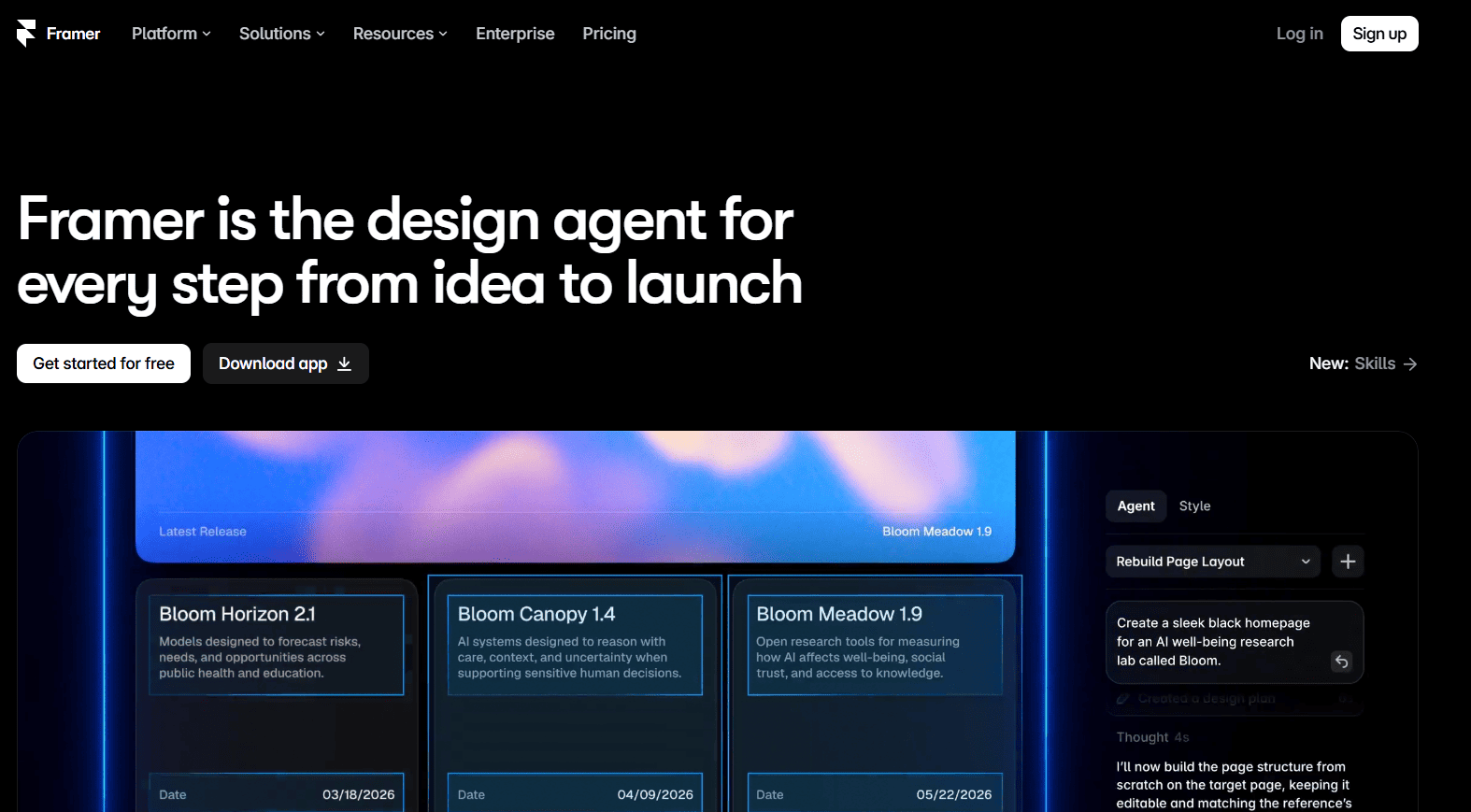The width and height of the screenshot is (1471, 812).
Task: Click the Log in link
Action: click(1300, 34)
